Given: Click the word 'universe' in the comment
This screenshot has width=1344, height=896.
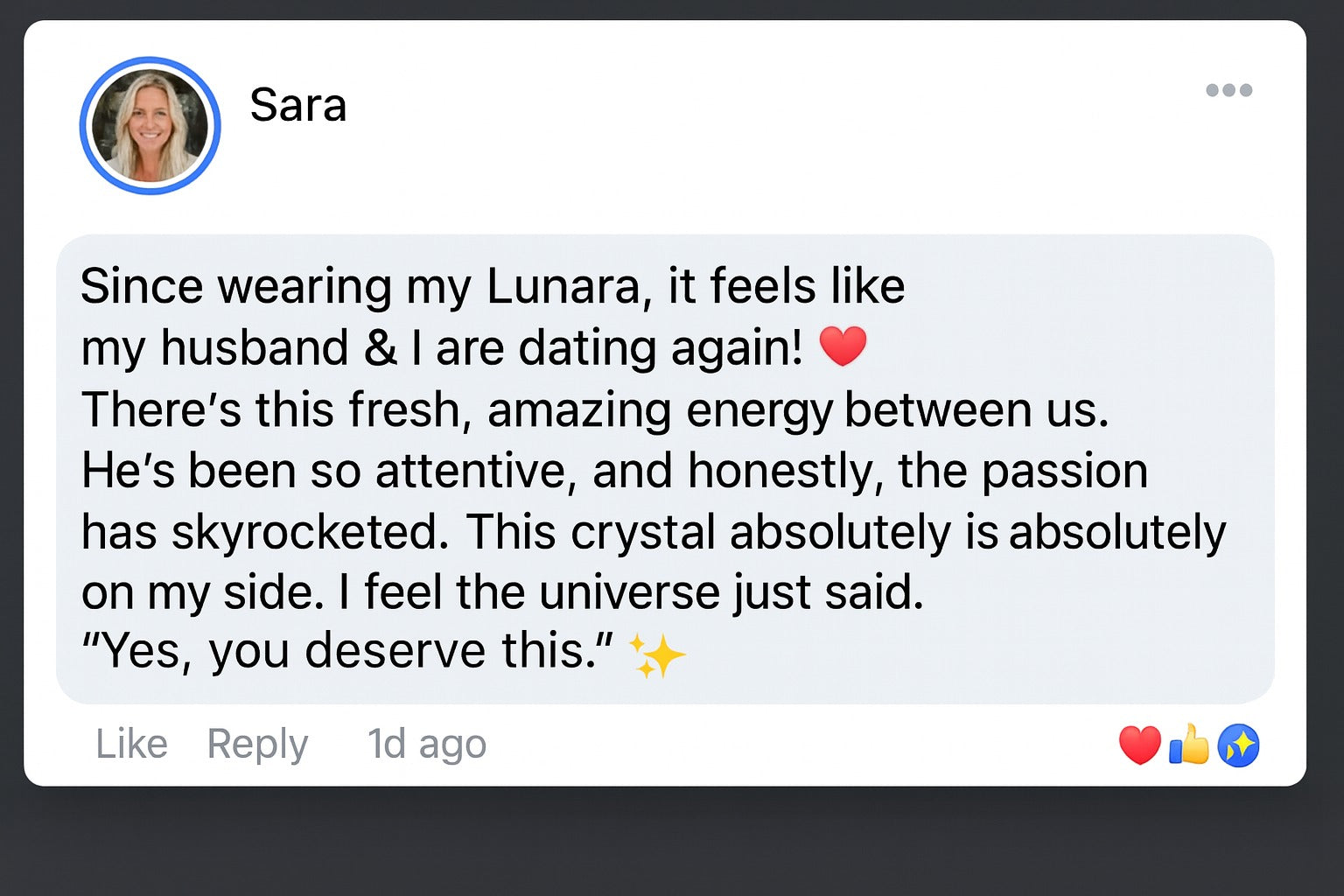Looking at the screenshot, I should coord(629,591).
